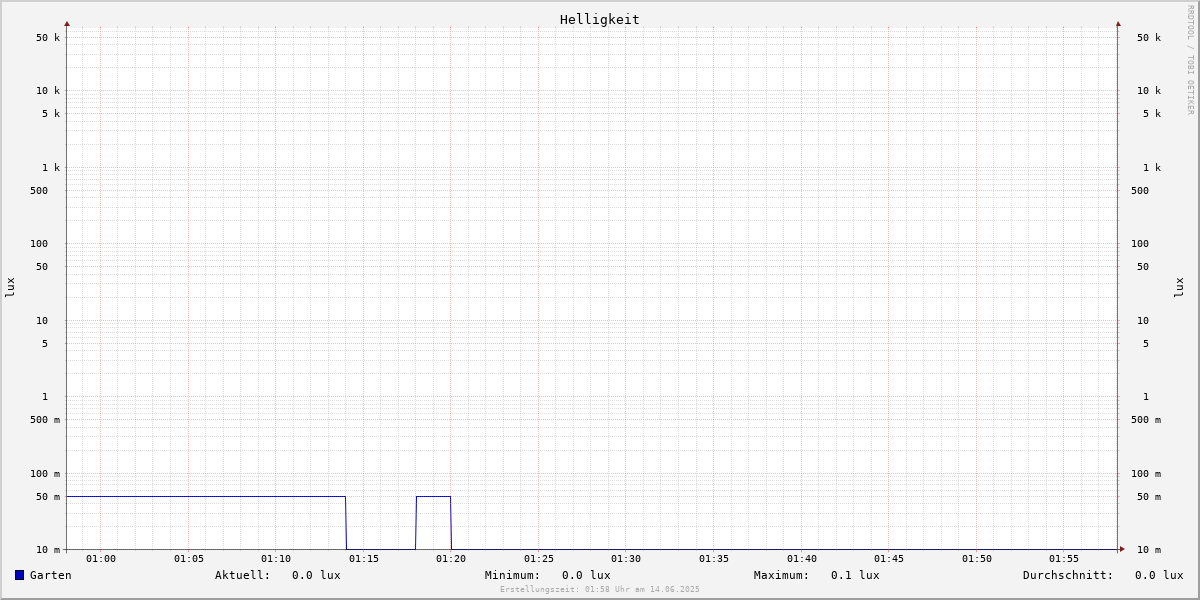This screenshot has height=600, width=1200.
Task: Click the right axis 50 k label
Action: 1149,38
